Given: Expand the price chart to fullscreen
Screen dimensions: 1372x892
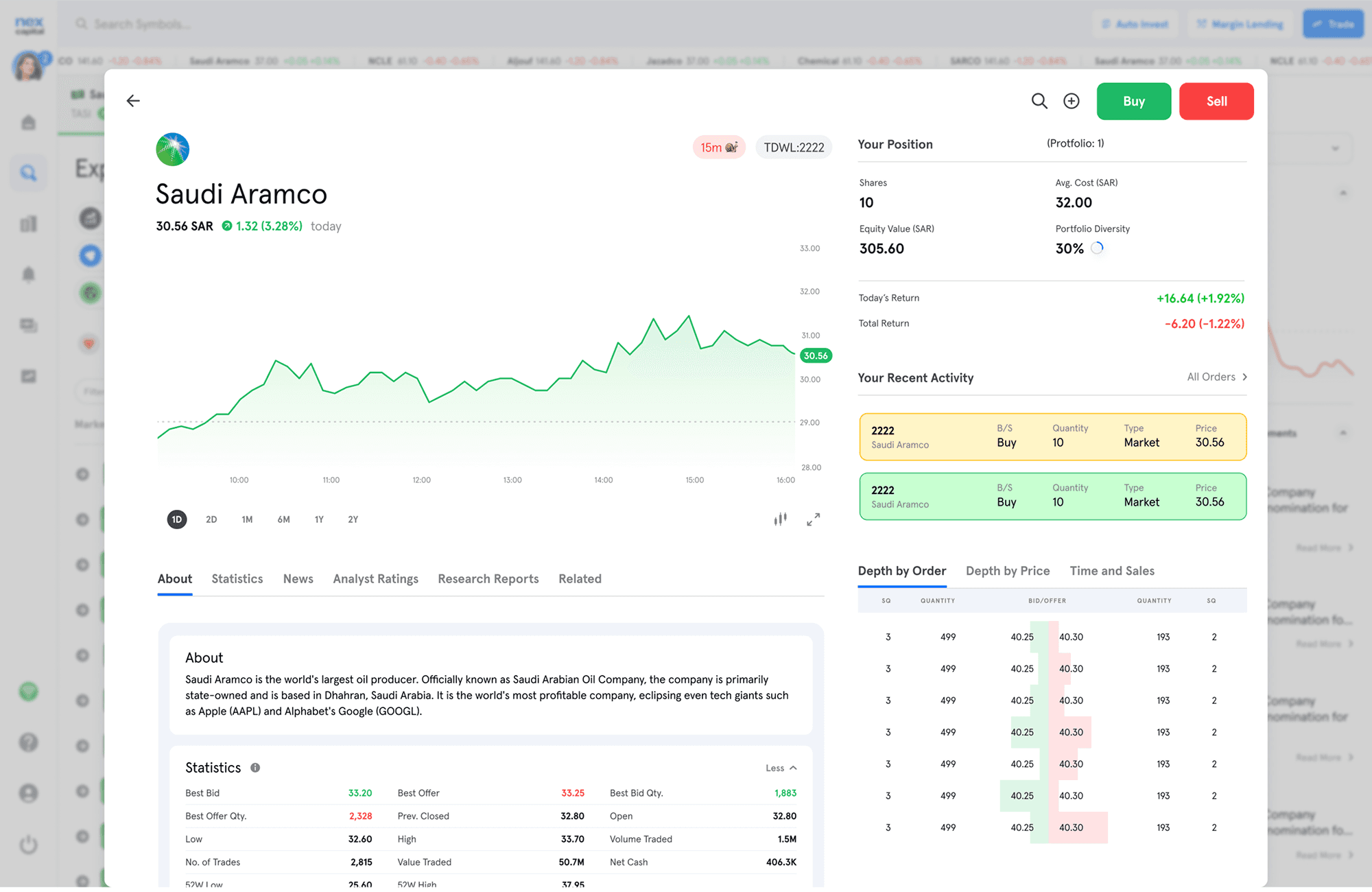Looking at the screenshot, I should click(813, 519).
